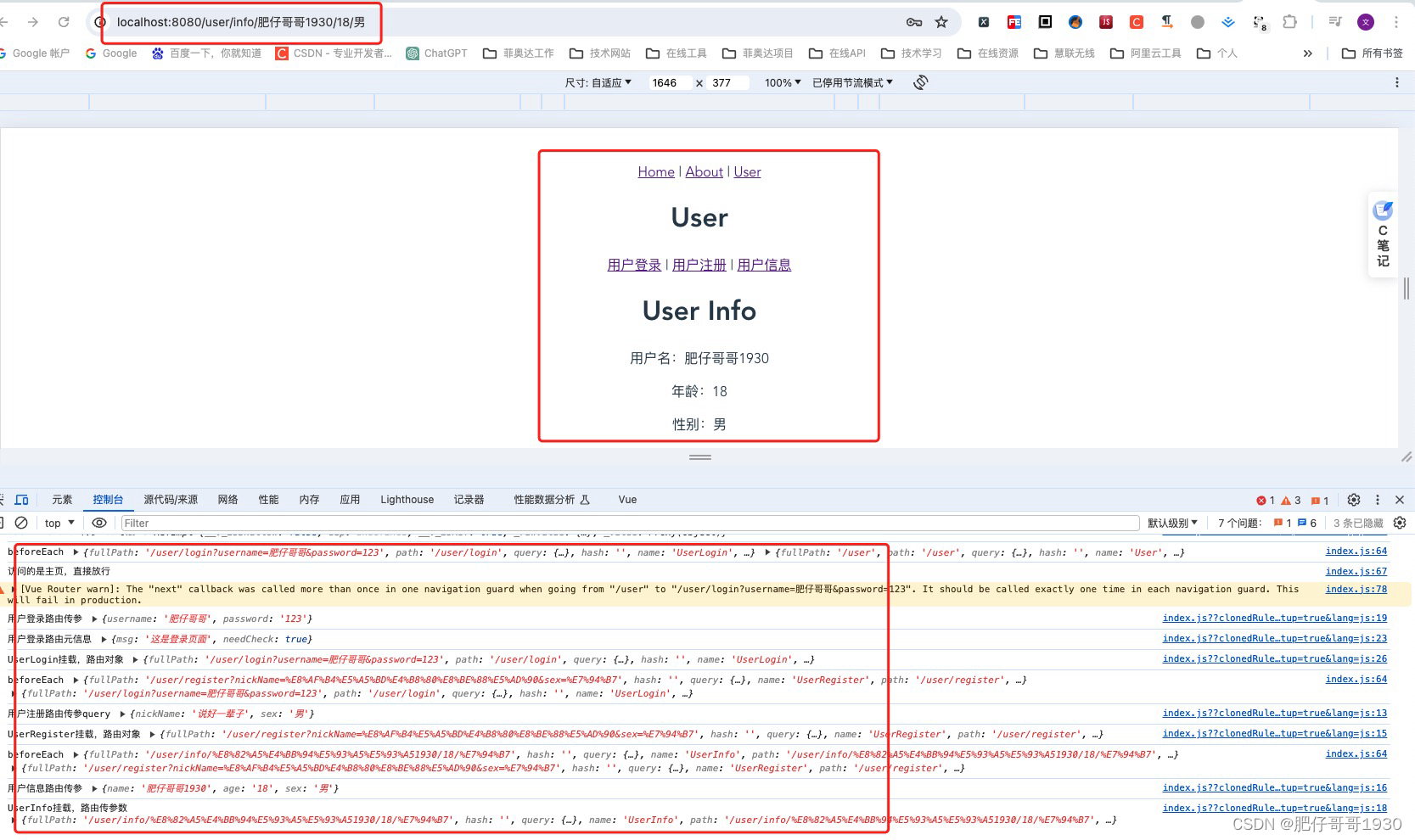Open the purple profile avatar

(x=1366, y=22)
